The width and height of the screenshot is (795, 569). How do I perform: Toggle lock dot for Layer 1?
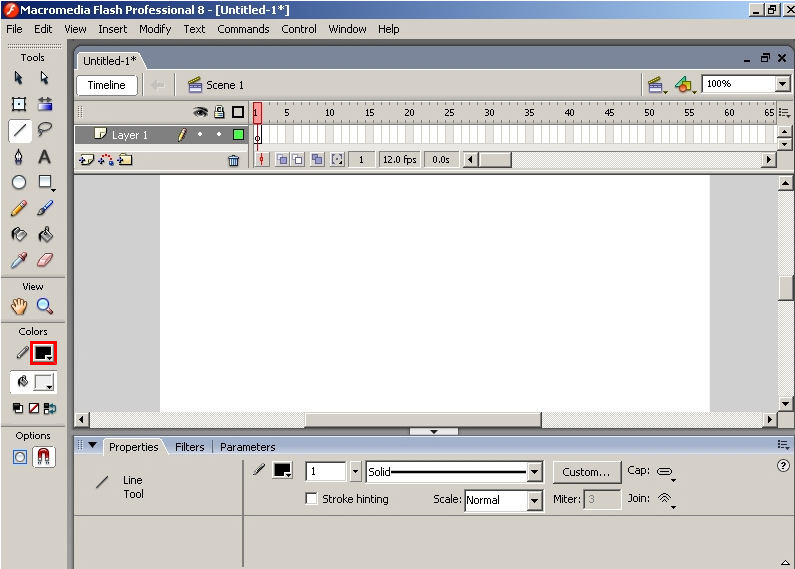point(219,134)
